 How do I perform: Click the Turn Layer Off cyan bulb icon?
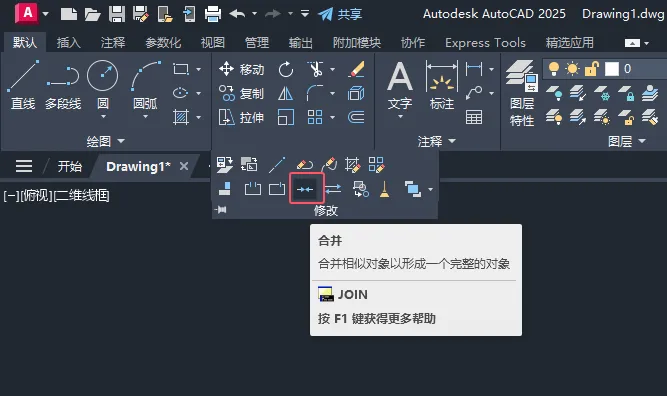(x=554, y=93)
